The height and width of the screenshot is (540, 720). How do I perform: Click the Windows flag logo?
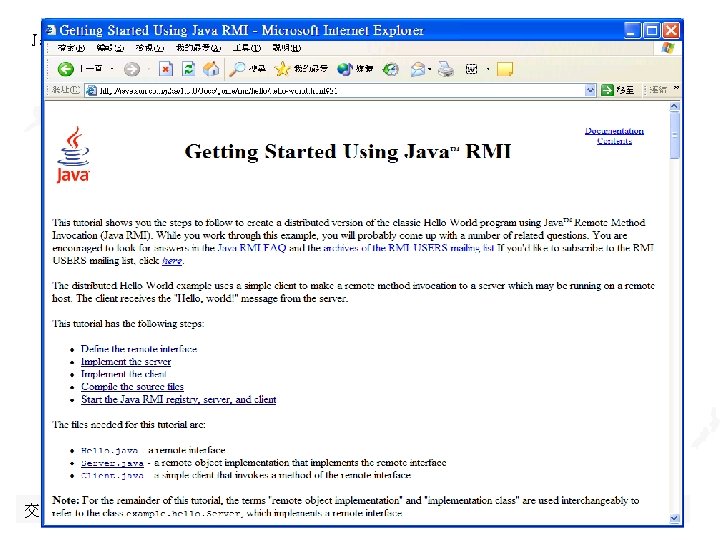668,48
